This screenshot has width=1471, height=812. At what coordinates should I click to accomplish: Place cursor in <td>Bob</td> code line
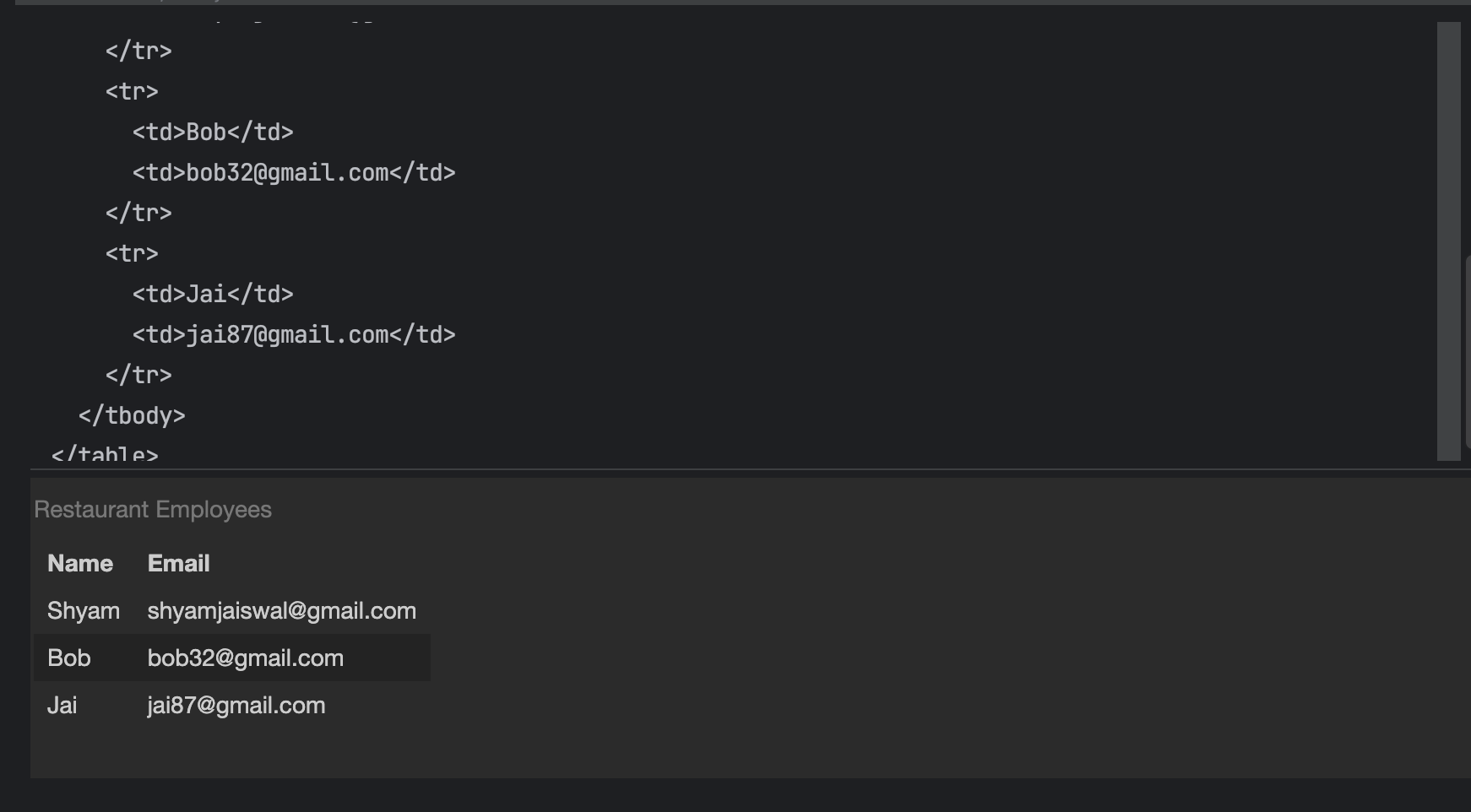[x=213, y=132]
